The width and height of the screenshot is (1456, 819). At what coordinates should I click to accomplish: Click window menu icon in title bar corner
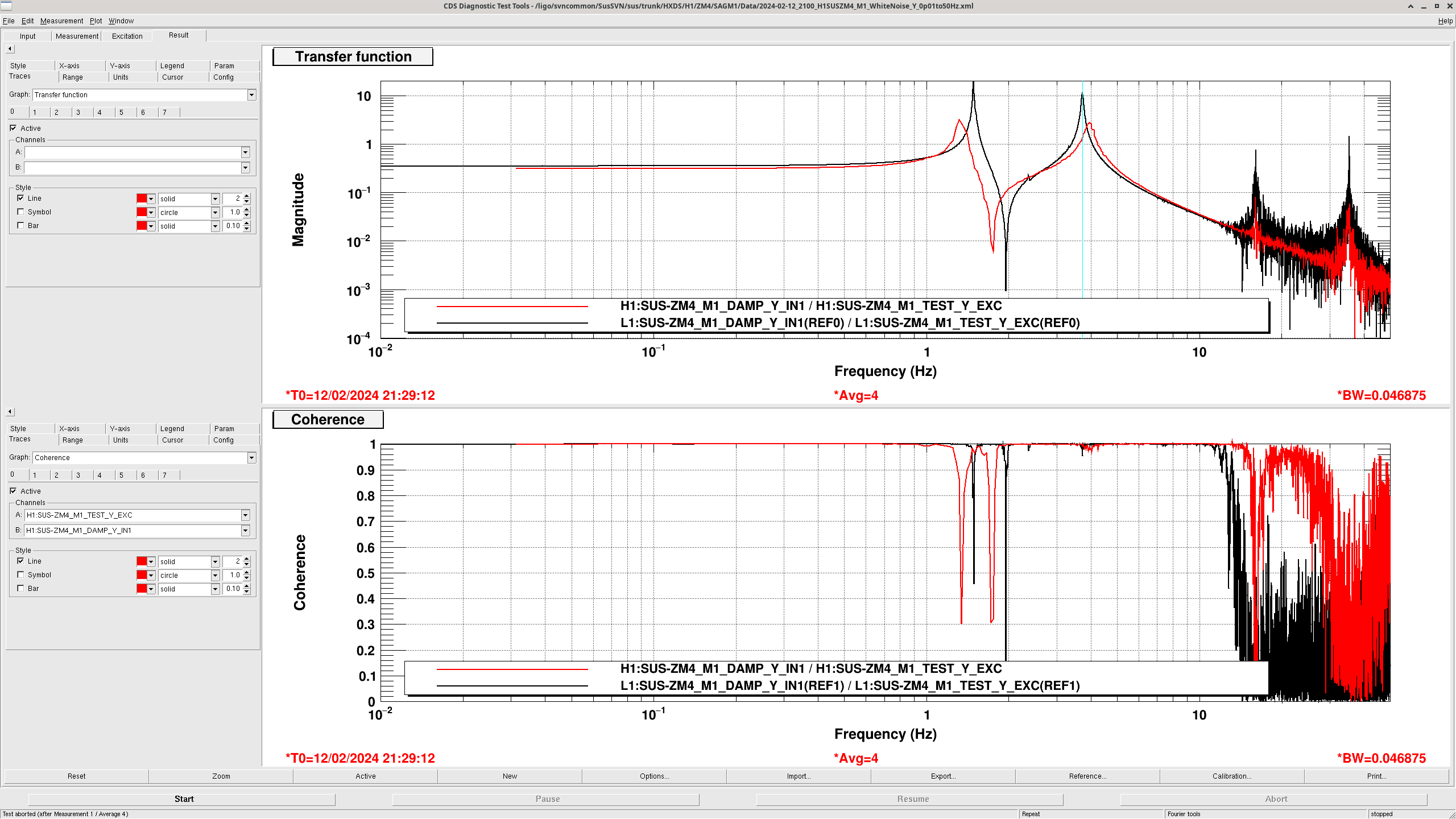click(x=6, y=6)
